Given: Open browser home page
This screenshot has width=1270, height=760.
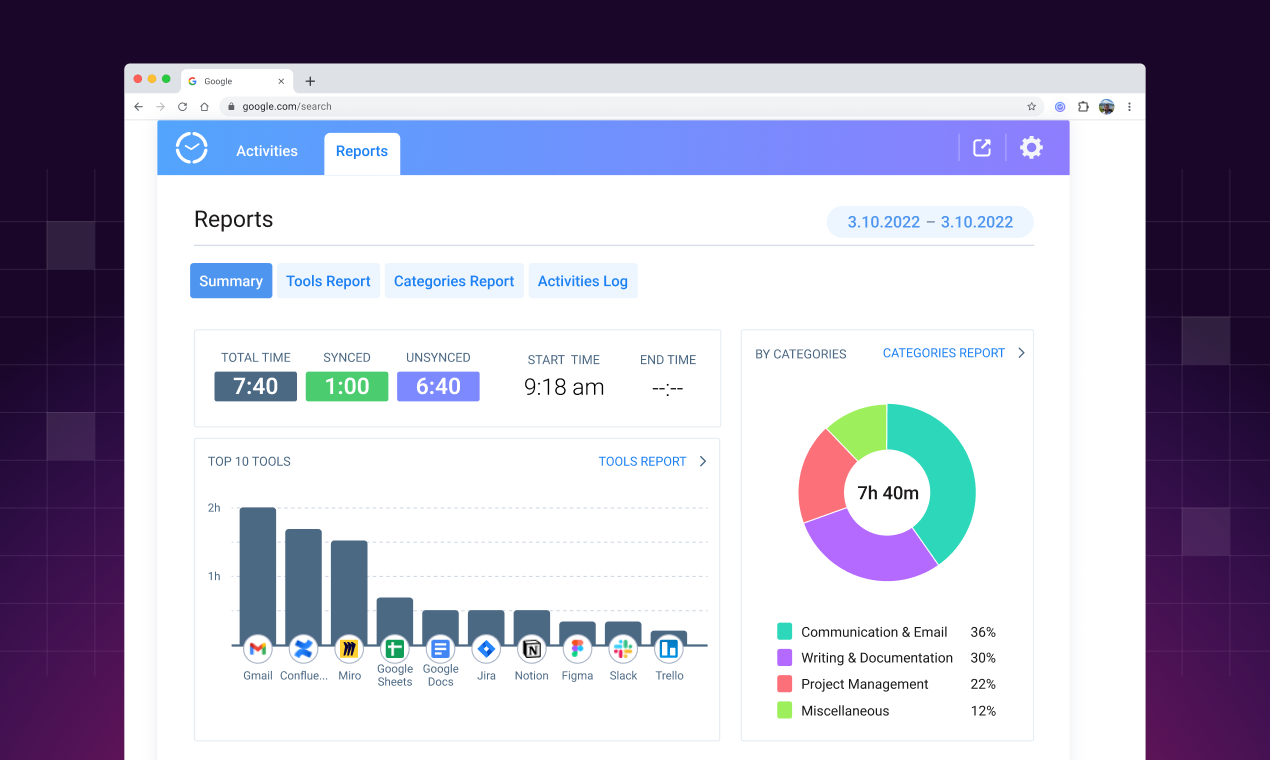Looking at the screenshot, I should click(204, 106).
